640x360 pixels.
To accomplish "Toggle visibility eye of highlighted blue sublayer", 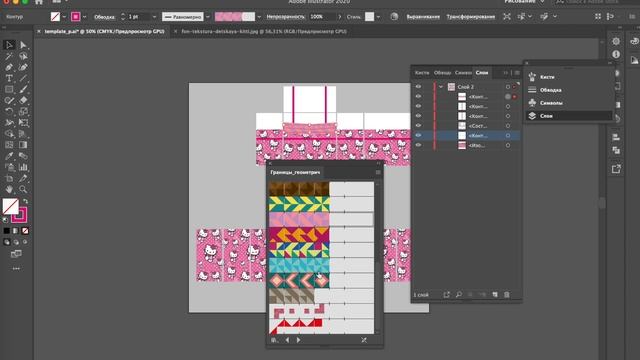I will pos(418,136).
